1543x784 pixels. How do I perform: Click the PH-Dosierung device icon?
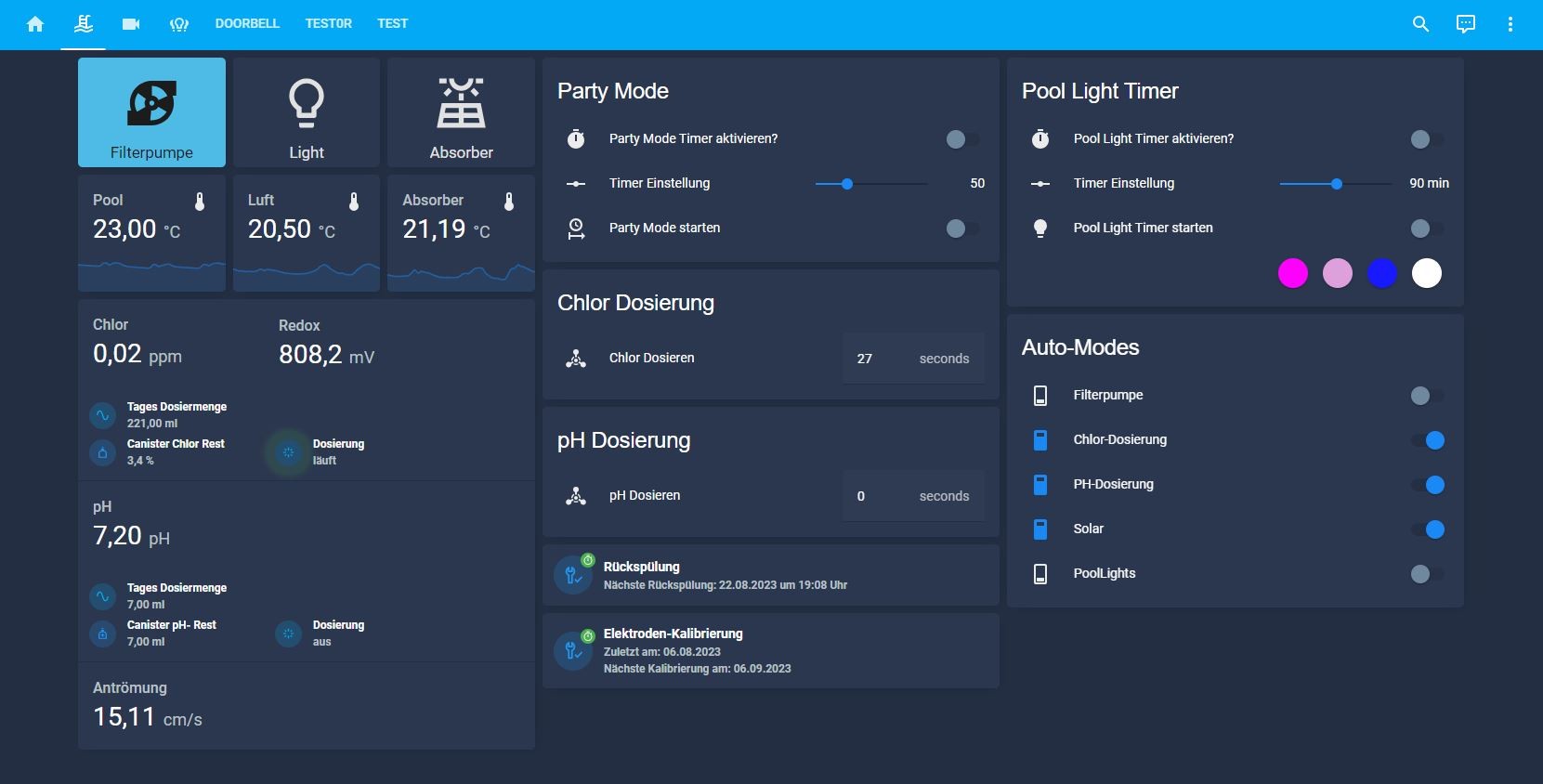tap(1040, 485)
